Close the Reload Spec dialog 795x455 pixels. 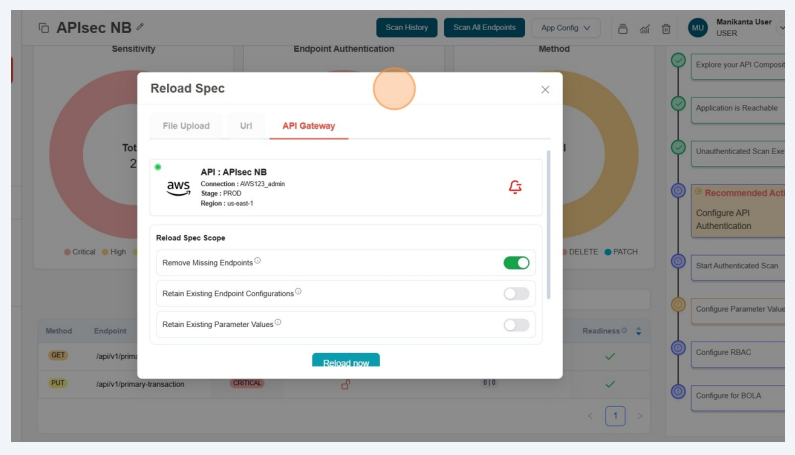(x=545, y=90)
